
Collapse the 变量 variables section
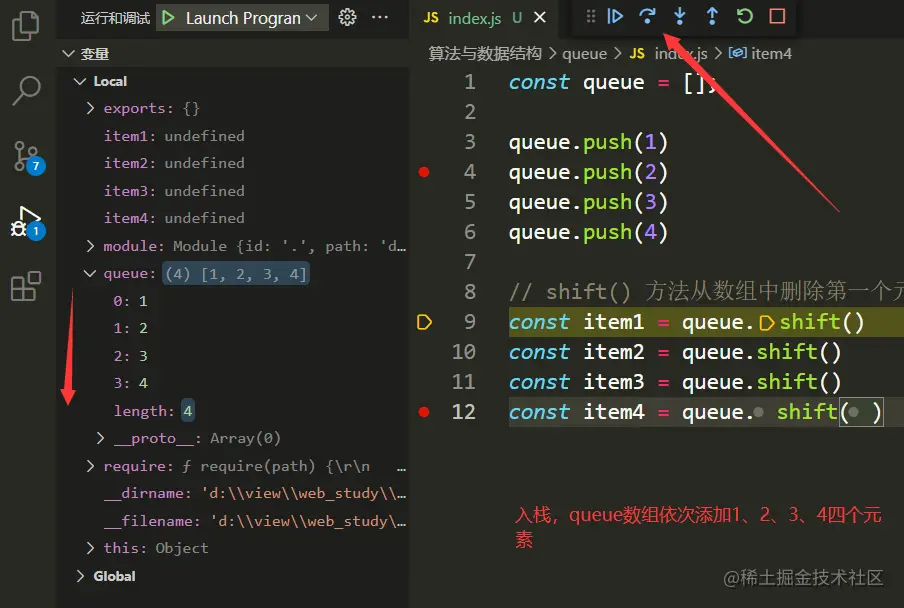(x=69, y=54)
